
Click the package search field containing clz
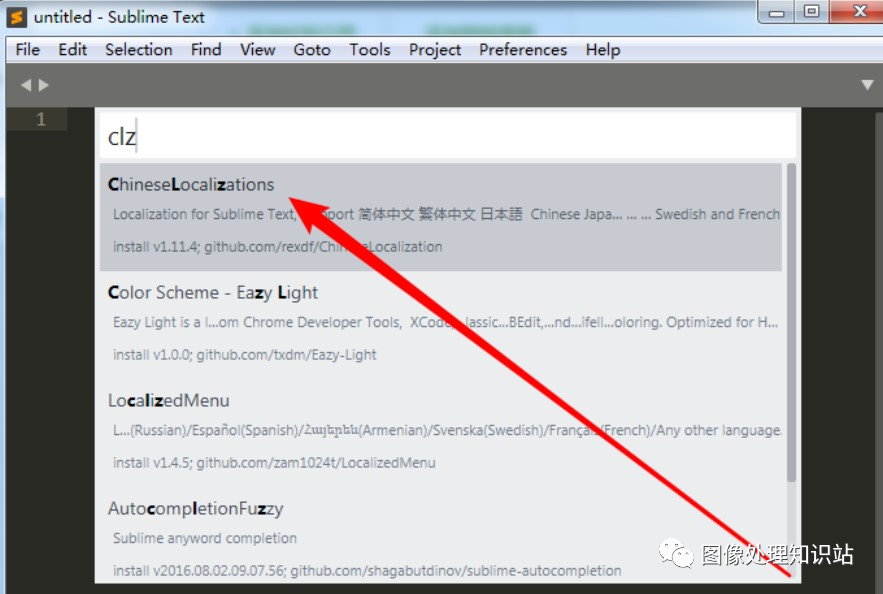pyautogui.click(x=448, y=136)
